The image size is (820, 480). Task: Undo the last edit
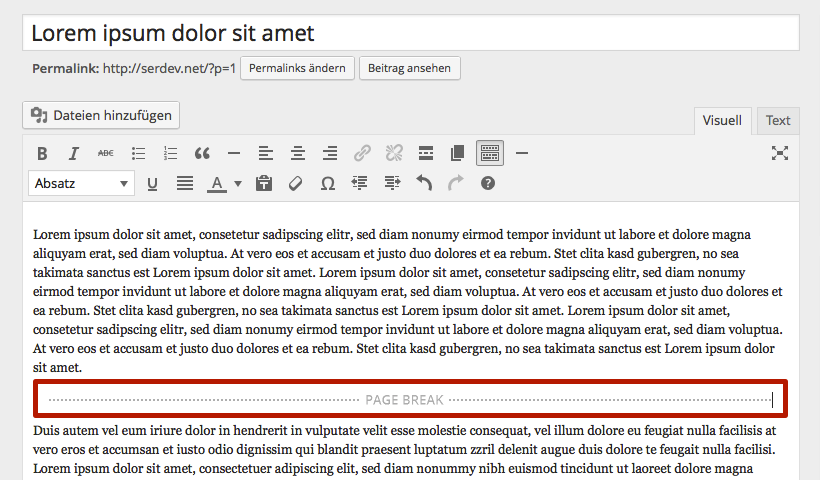(424, 184)
